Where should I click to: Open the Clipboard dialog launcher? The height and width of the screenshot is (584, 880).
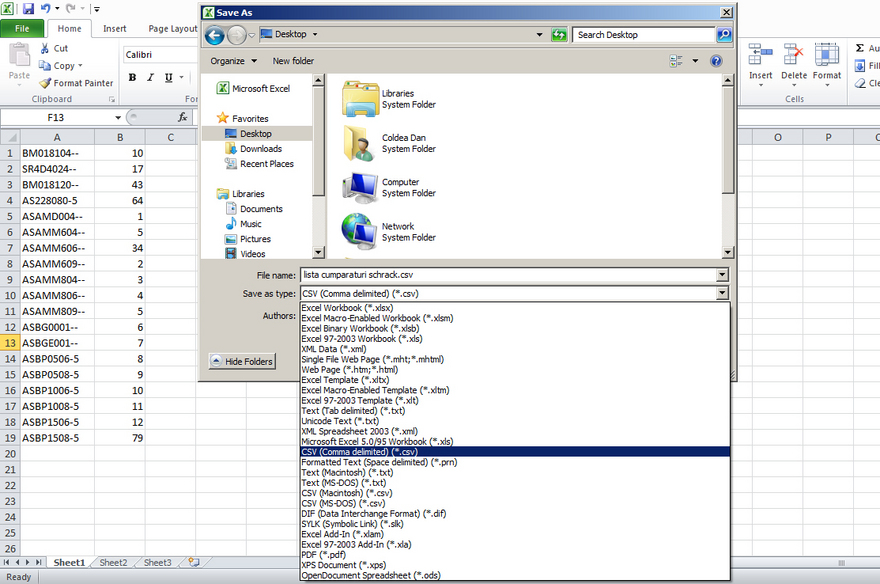(112, 99)
